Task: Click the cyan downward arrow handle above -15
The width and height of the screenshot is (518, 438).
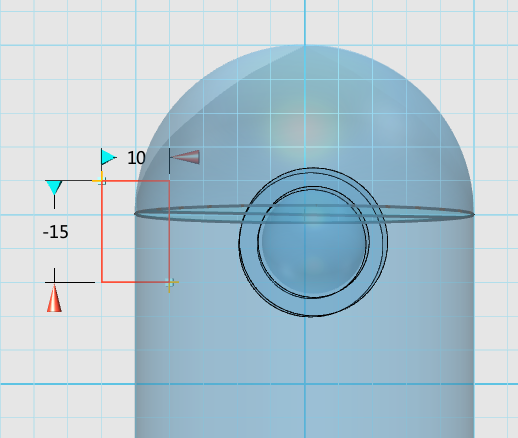Action: [54, 188]
